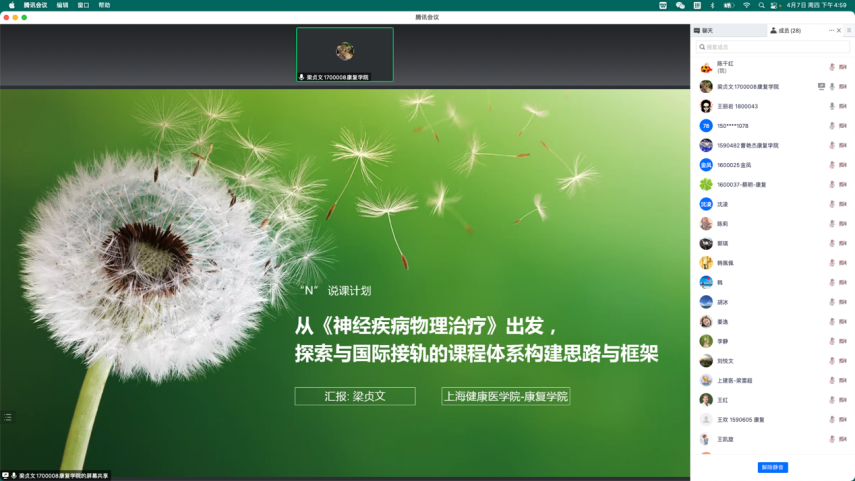The width and height of the screenshot is (855, 481).
Task: Click the three-dots more options in members panel
Action: (831, 31)
